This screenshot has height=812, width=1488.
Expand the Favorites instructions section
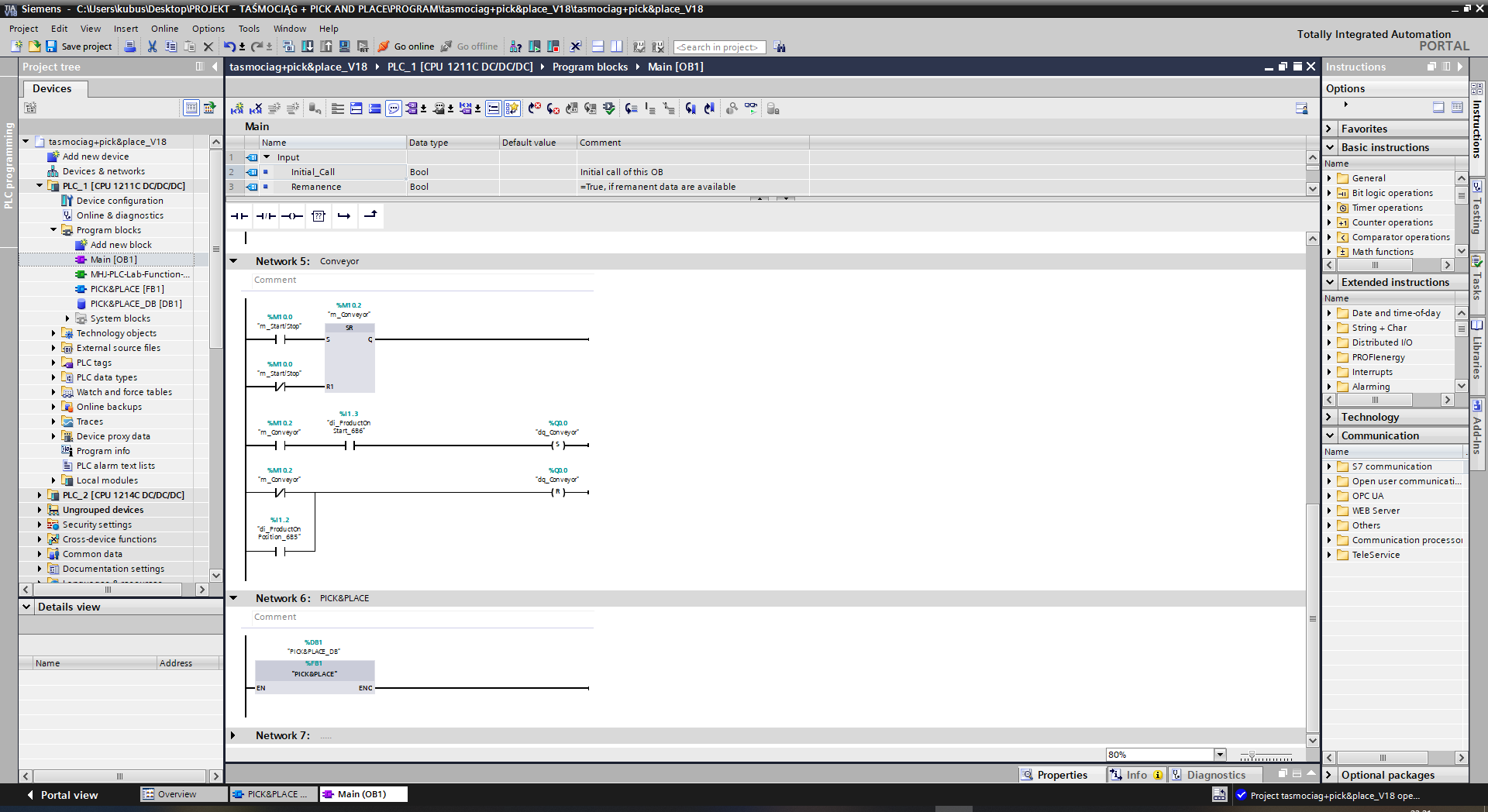(x=1329, y=129)
